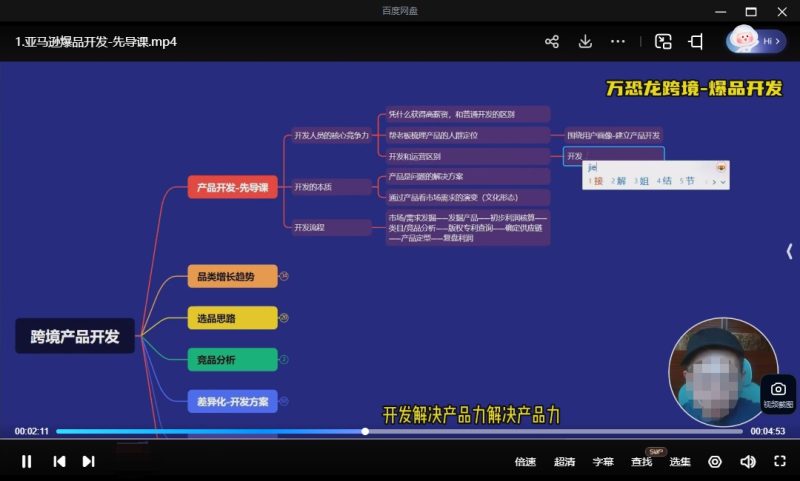The image size is (800, 481).
Task: Open the 字幕 subtitle settings
Action: coord(603,462)
